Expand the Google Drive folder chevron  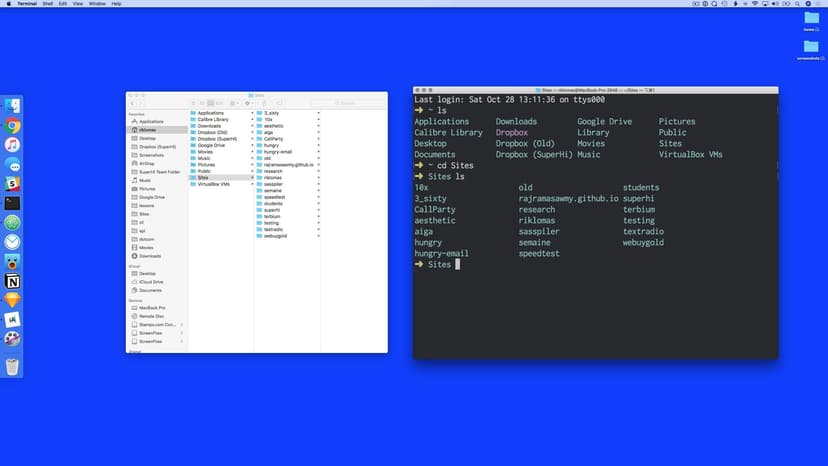[x=250, y=145]
